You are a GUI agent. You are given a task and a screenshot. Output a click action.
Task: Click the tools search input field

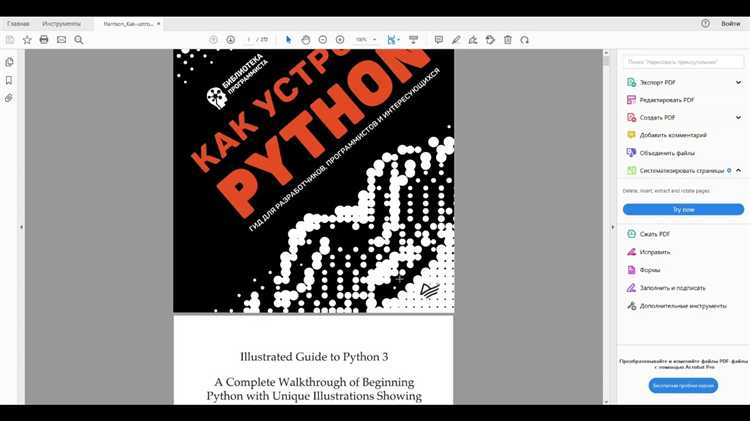(x=683, y=62)
